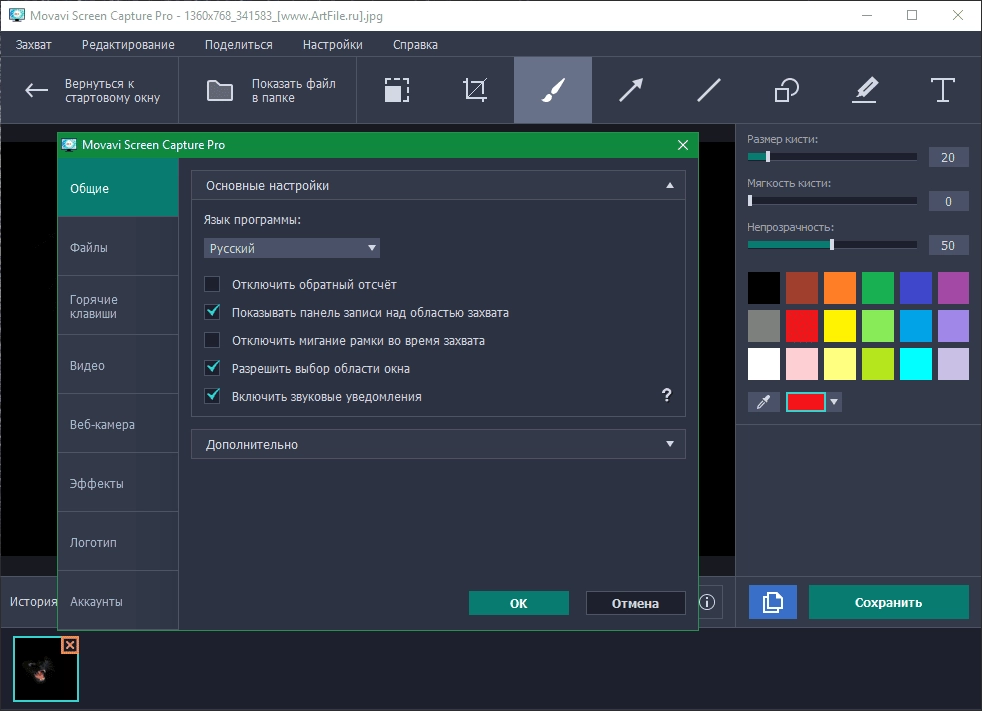Choose the bright red palette swatch
The height and width of the screenshot is (711, 982).
(802, 326)
